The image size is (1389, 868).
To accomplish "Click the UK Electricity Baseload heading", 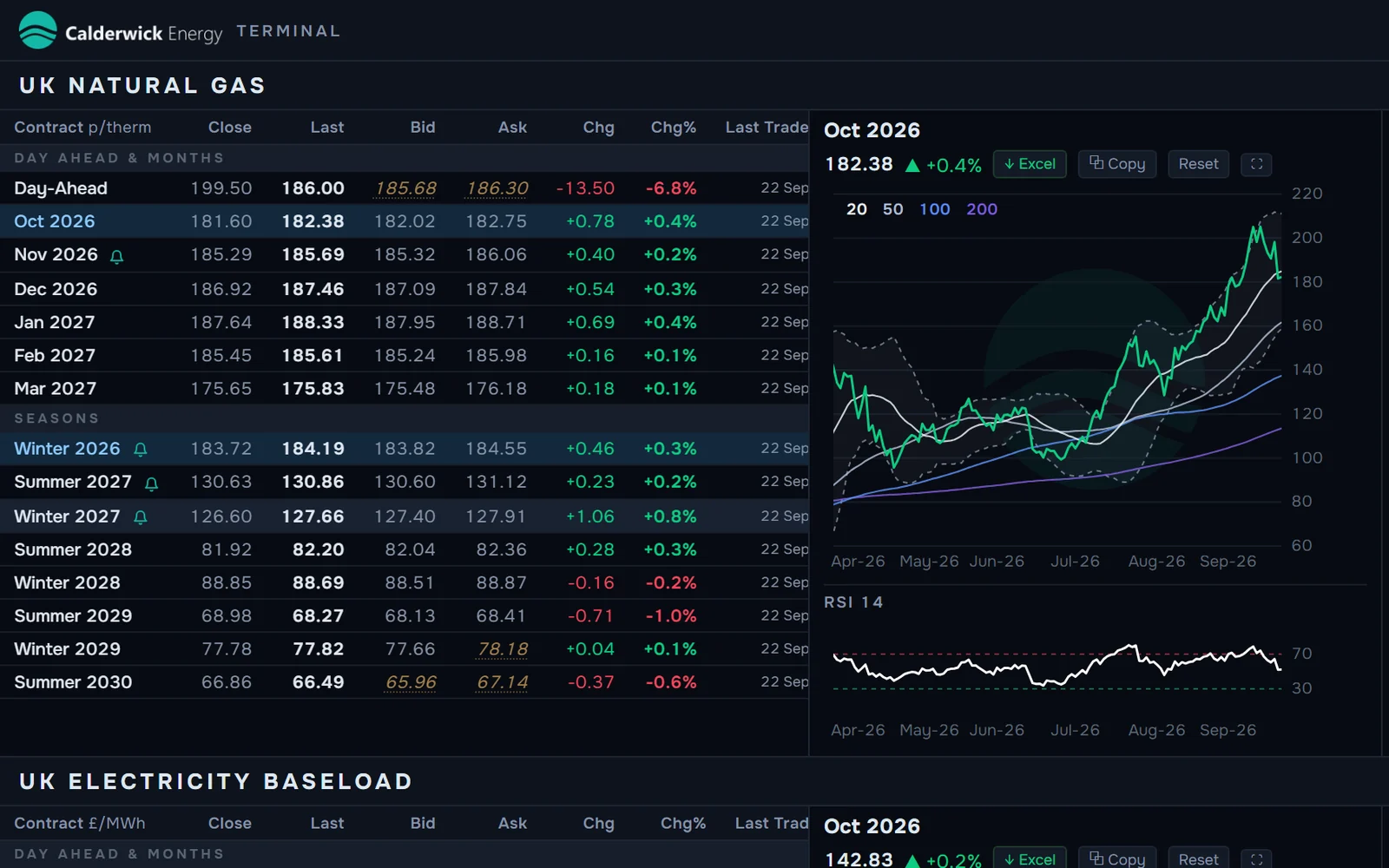I will pyautogui.click(x=215, y=781).
